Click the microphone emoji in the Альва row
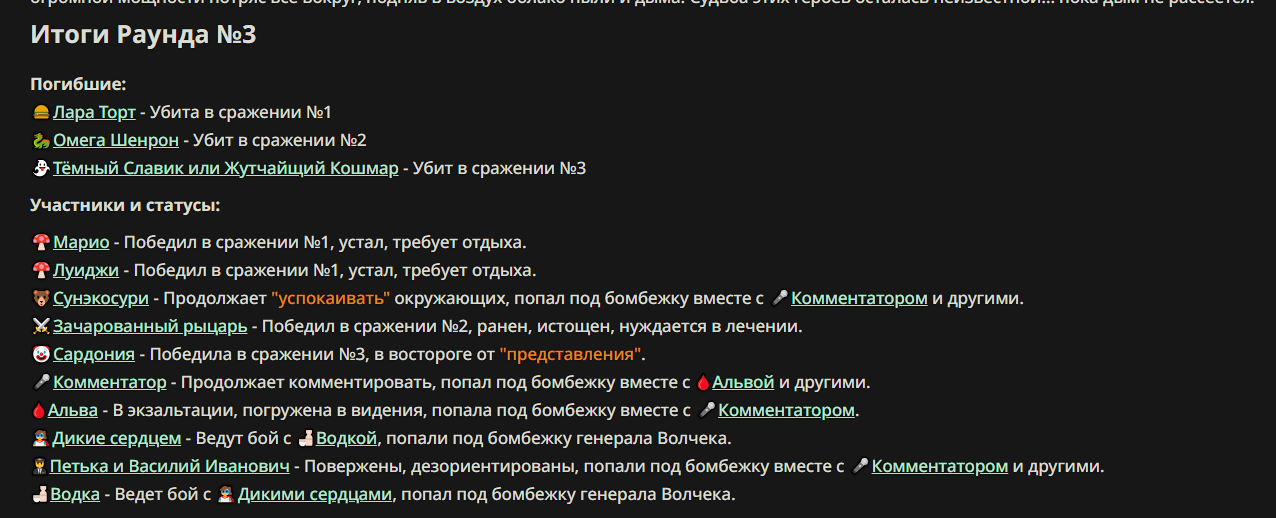 (x=707, y=410)
